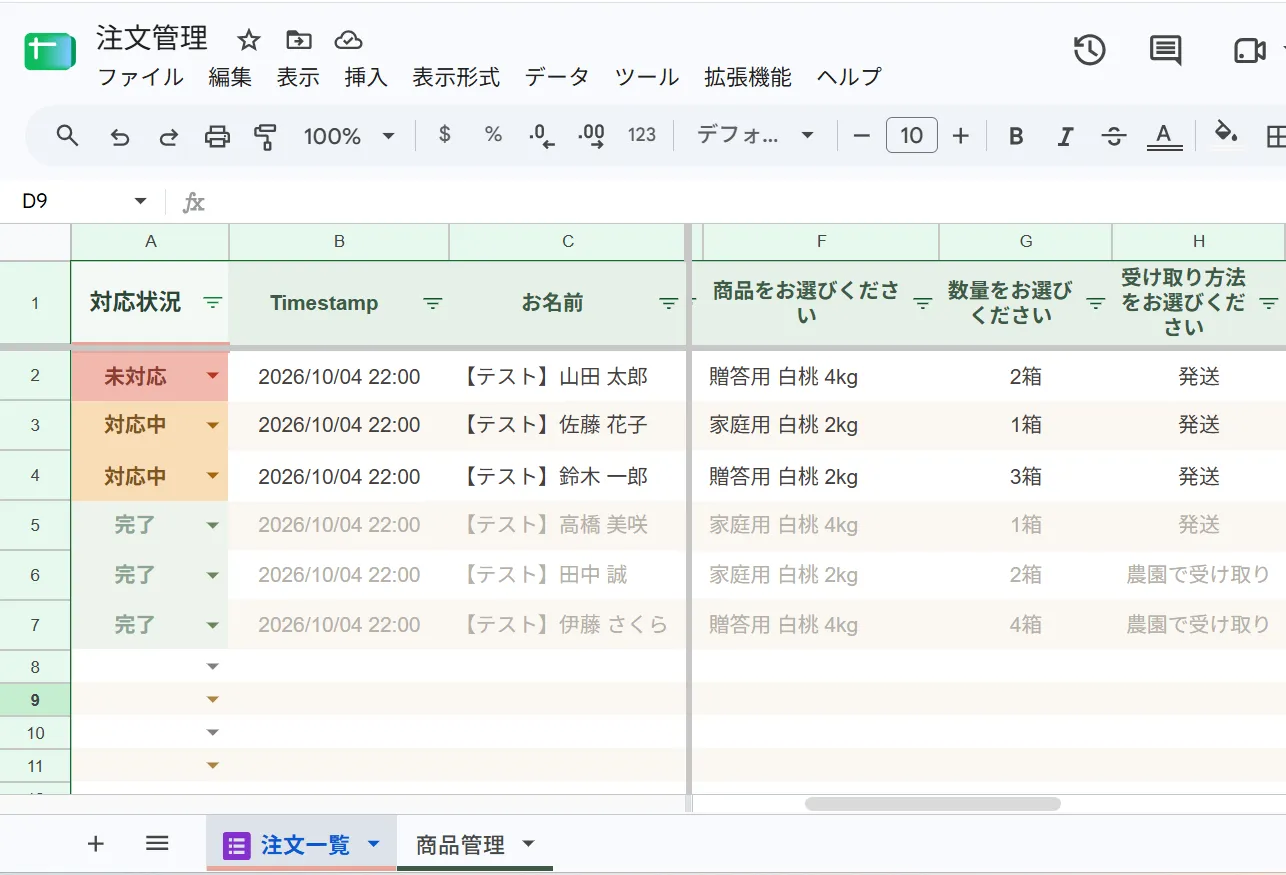Open filter for 商品をお選びください column
The image size is (1286, 875).
pos(923,303)
